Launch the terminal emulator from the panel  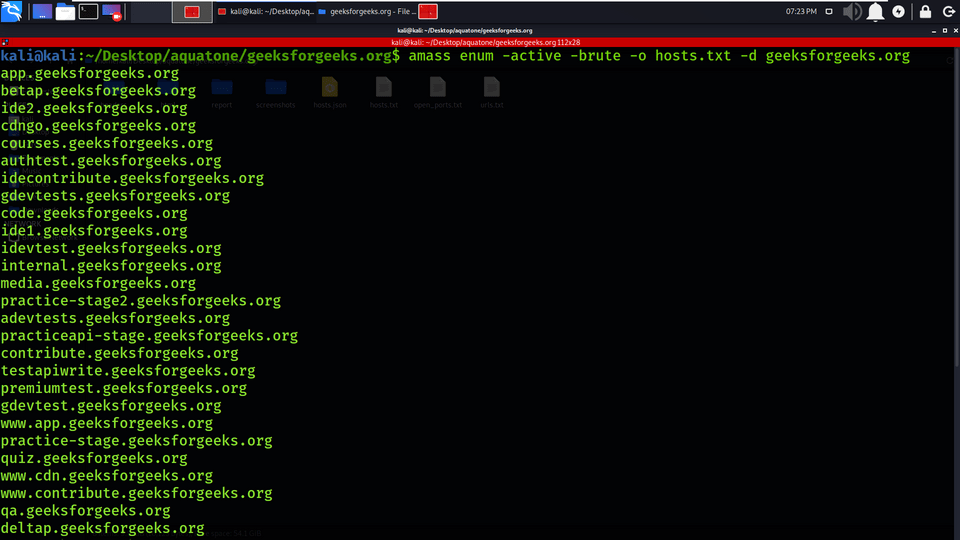coord(88,12)
